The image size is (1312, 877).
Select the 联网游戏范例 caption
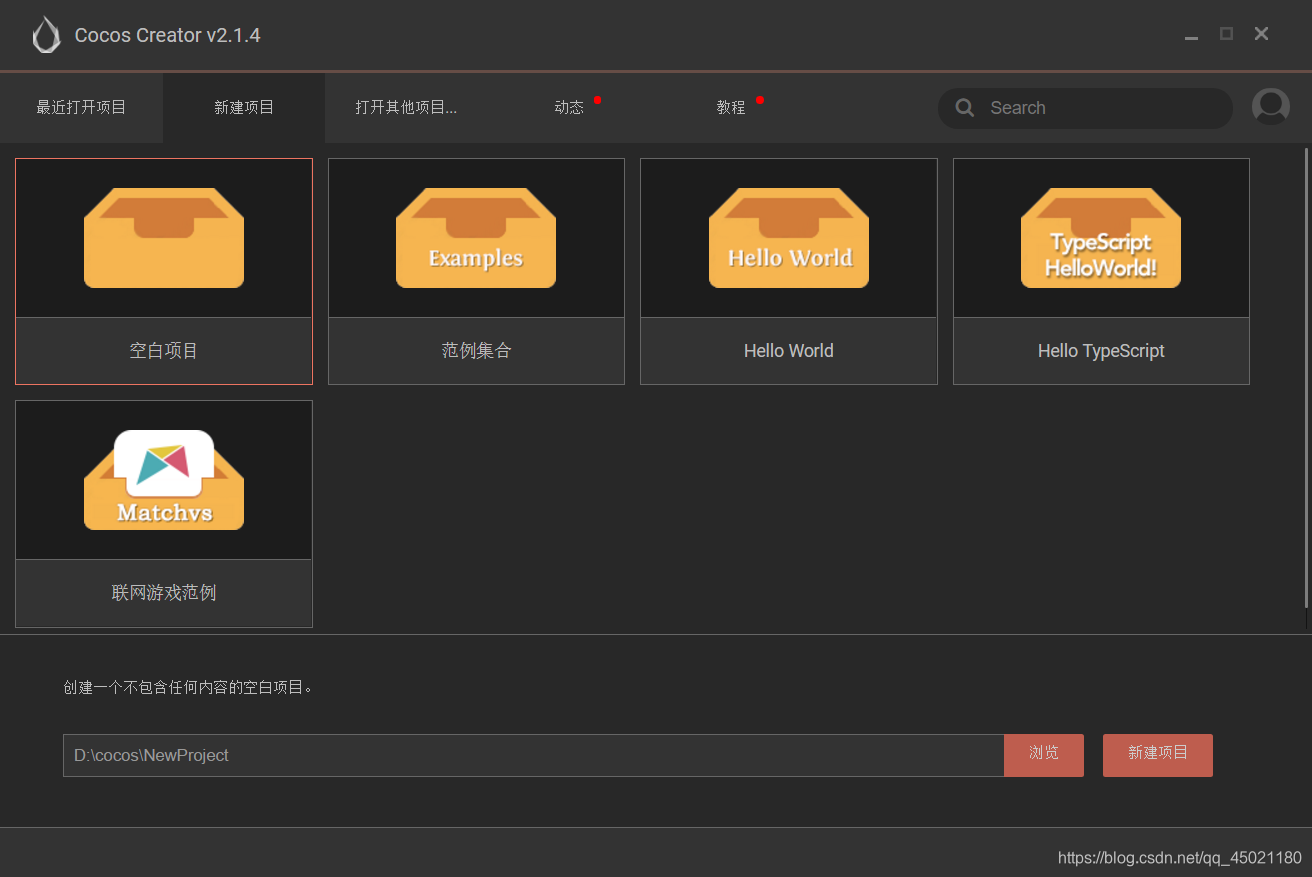coord(164,593)
